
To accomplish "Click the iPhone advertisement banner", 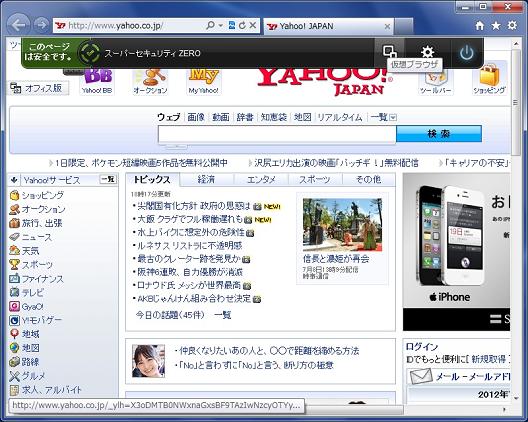I will [456, 252].
